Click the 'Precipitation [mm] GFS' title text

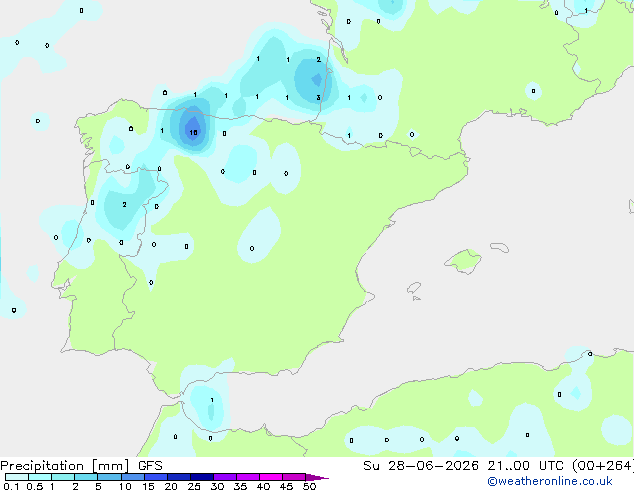(81, 466)
